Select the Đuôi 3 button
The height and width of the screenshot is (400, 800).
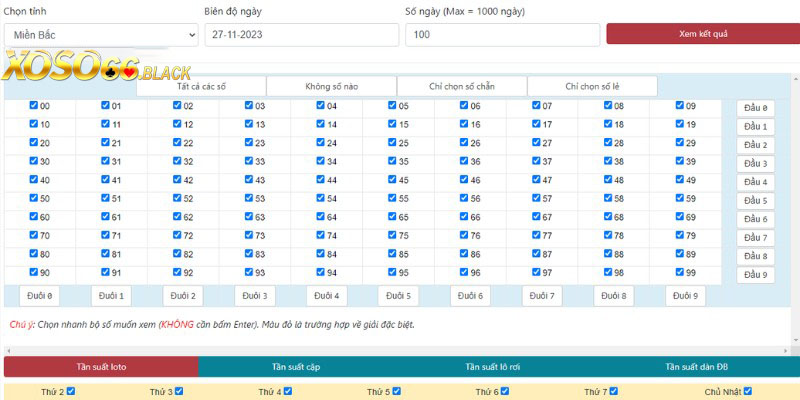tap(255, 296)
